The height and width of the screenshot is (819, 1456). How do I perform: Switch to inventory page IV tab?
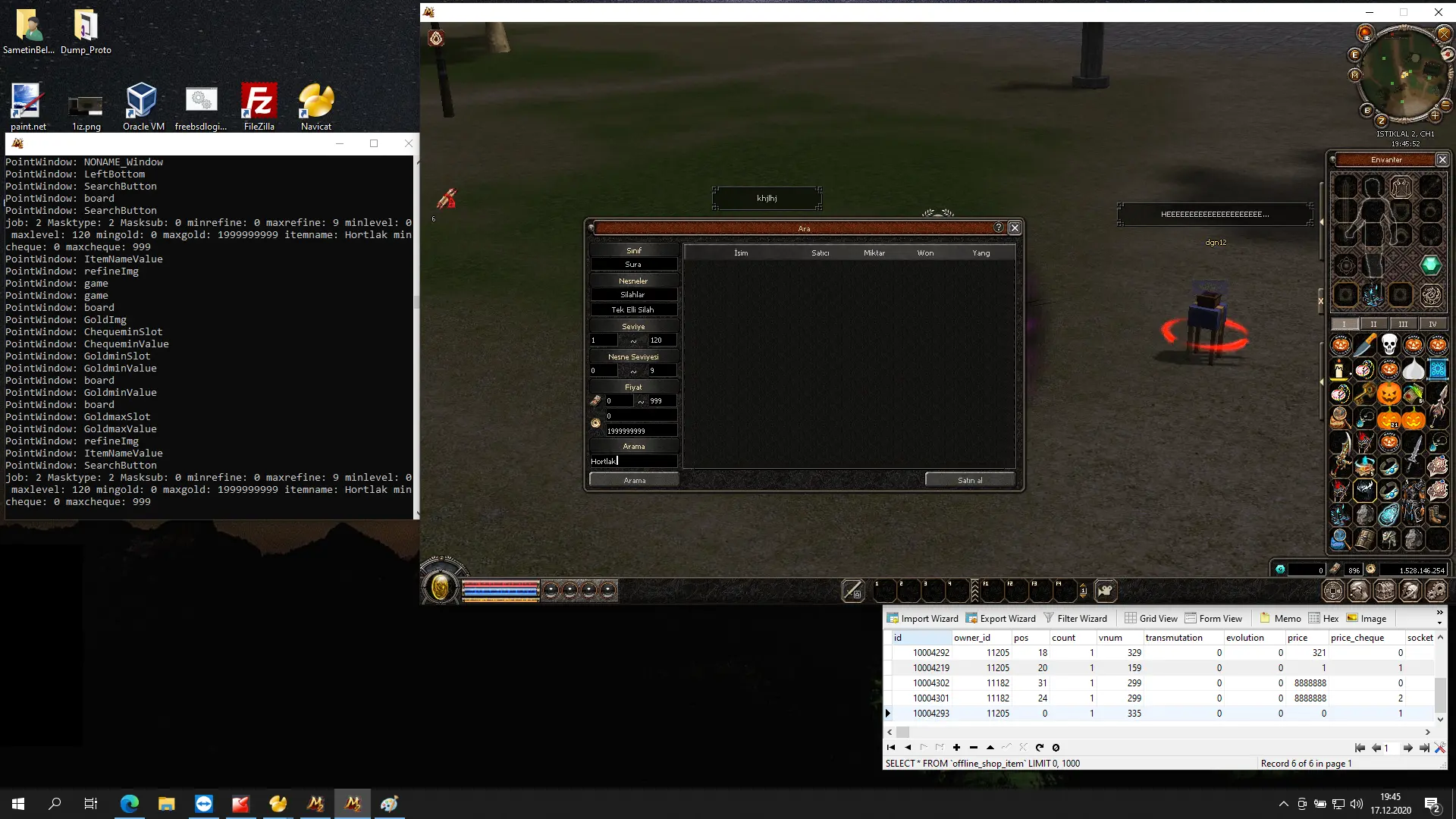1432,324
